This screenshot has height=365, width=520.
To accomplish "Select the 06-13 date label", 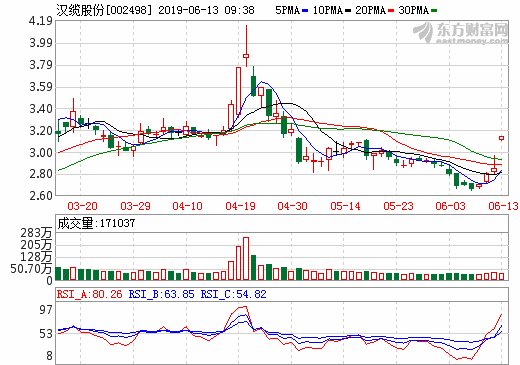I will click(503, 206).
